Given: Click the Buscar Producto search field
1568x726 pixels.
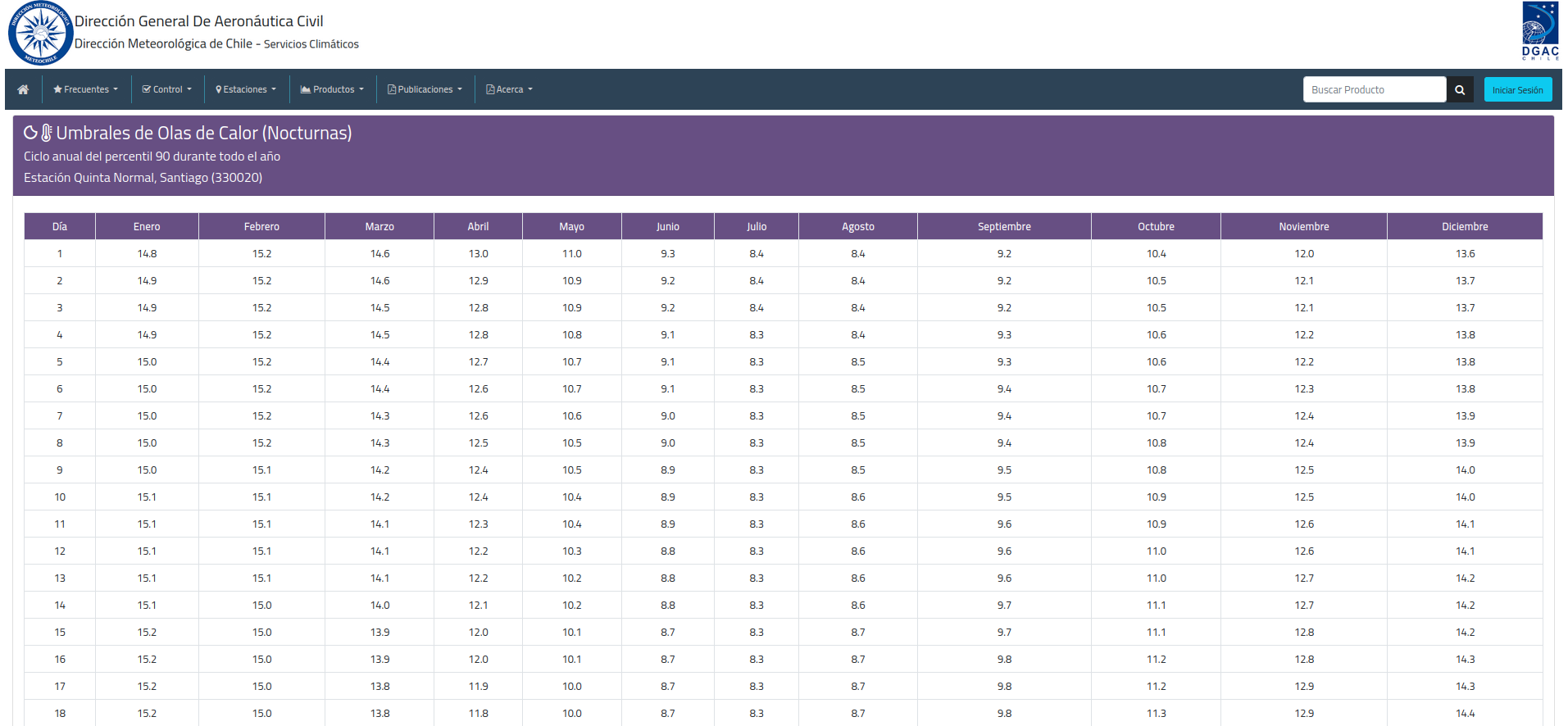Looking at the screenshot, I should point(1375,89).
